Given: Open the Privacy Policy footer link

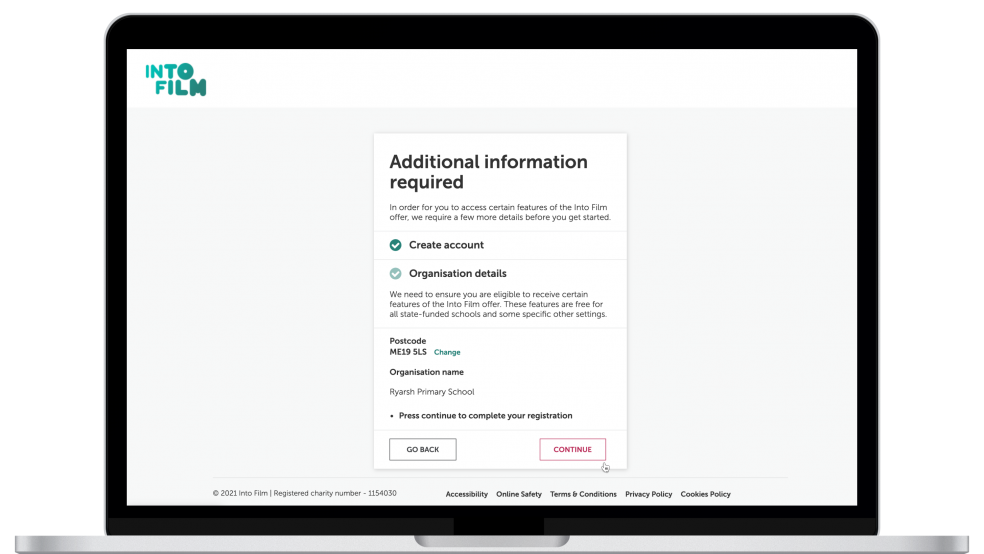Looking at the screenshot, I should 648,494.
